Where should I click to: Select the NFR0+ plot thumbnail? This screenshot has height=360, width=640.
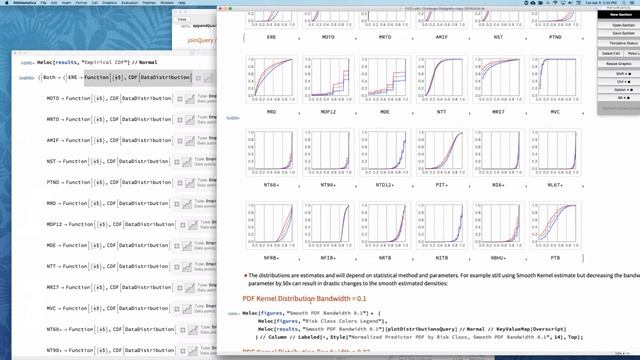pos(271,225)
